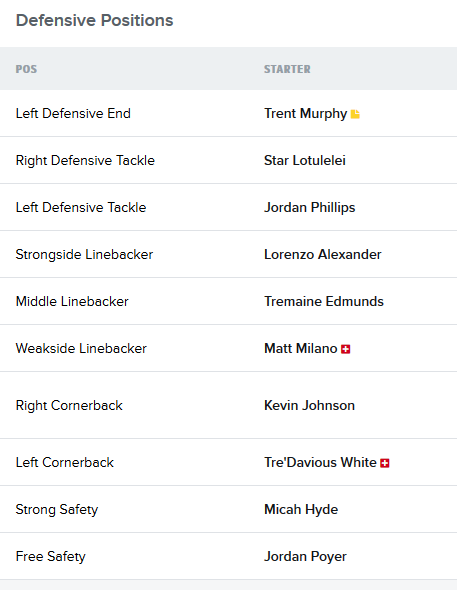This screenshot has width=457, height=590.
Task: Click the Jordan Poyer starter name
Action: click(305, 557)
